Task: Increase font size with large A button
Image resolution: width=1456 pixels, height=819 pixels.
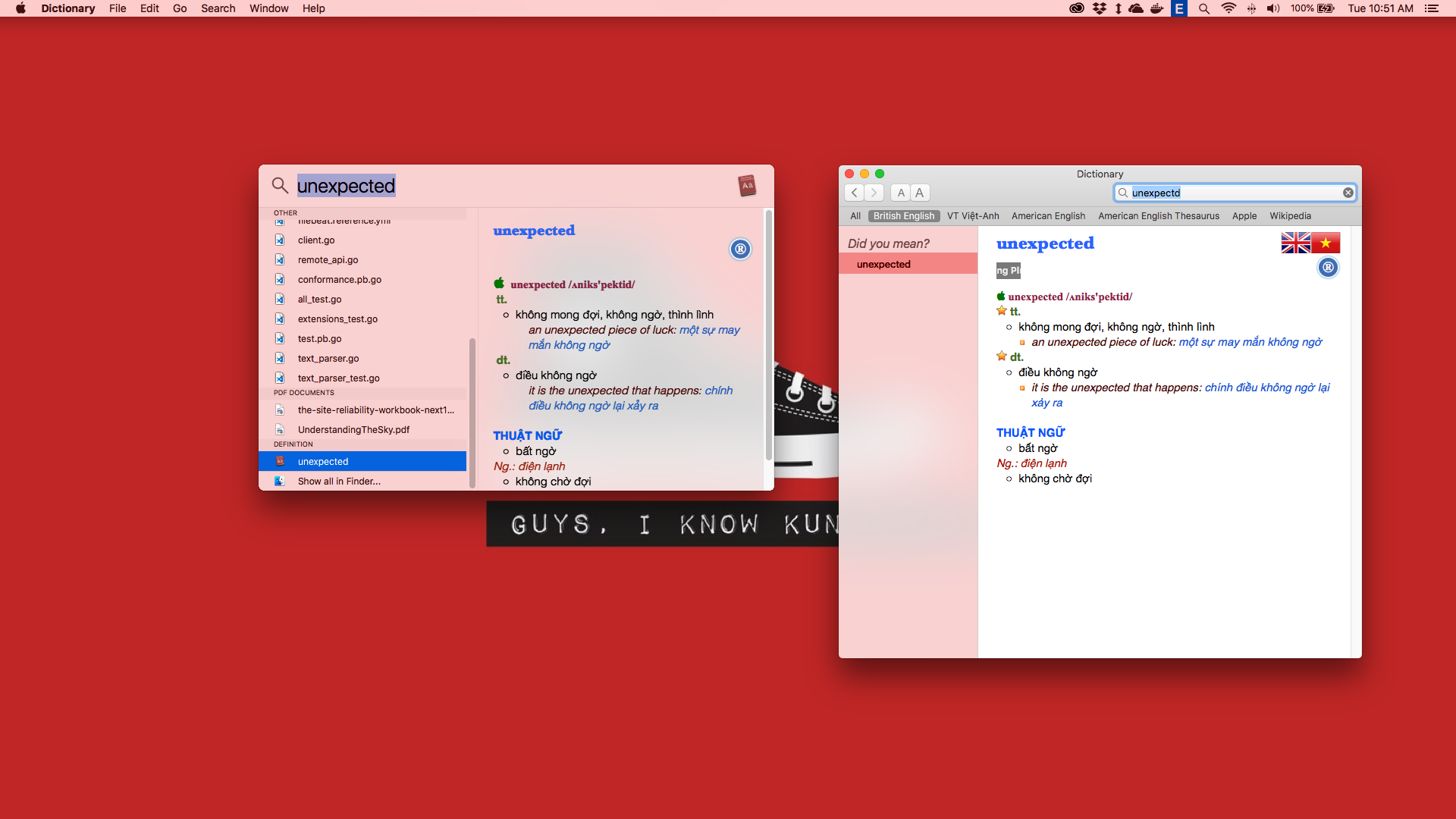Action: tap(919, 193)
